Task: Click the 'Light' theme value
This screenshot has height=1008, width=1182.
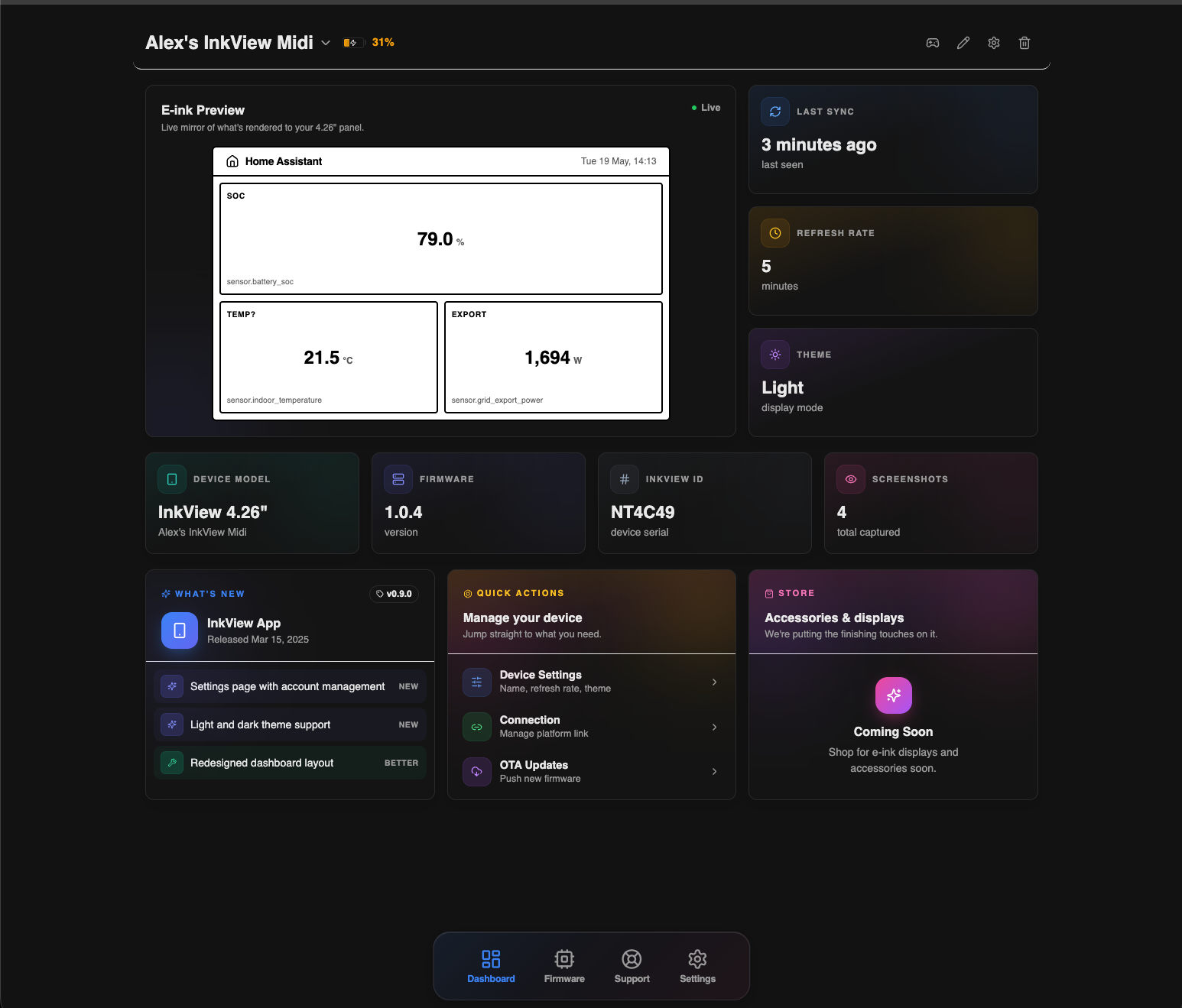Action: 782,387
